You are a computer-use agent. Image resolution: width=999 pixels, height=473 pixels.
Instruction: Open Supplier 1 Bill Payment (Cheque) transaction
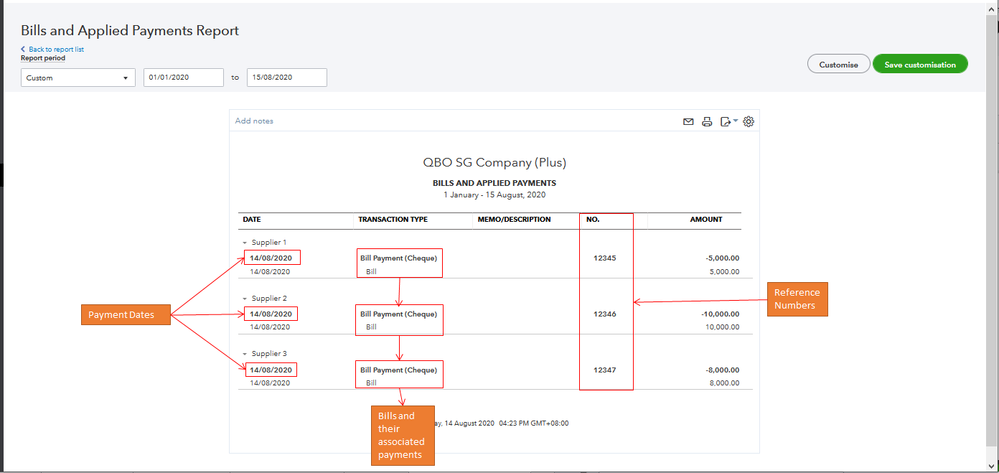point(398,258)
